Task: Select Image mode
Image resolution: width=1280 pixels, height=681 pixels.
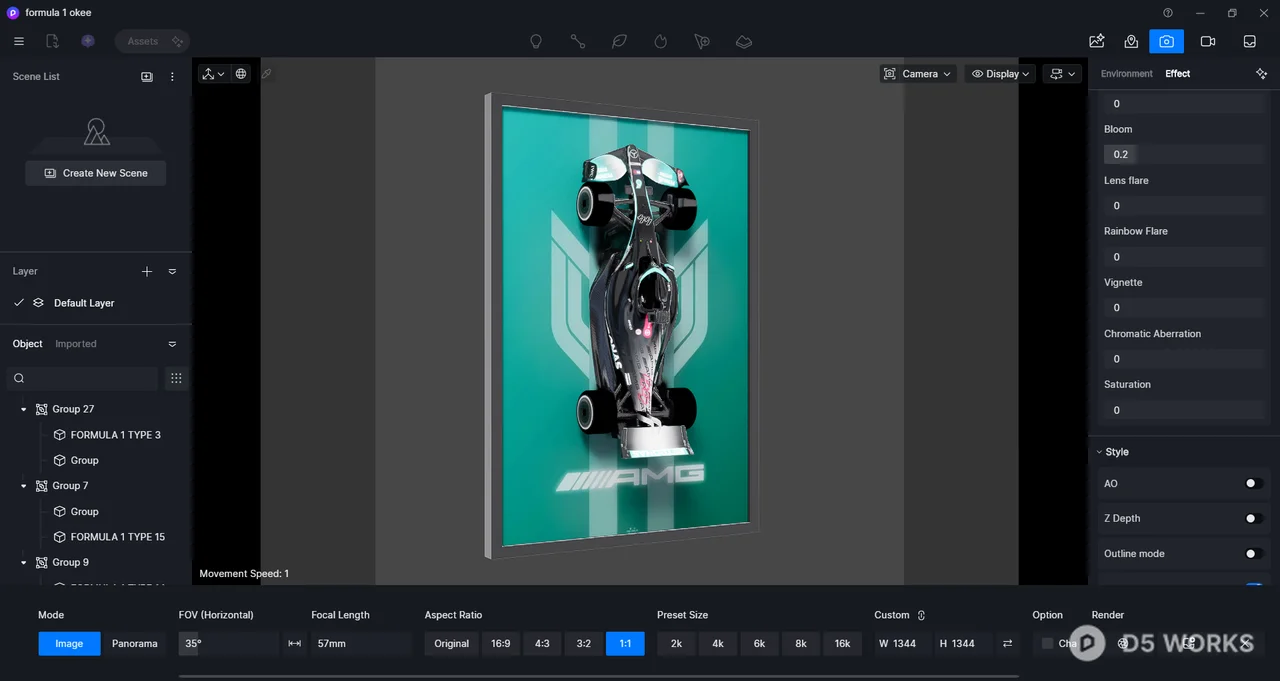Action: [x=69, y=644]
